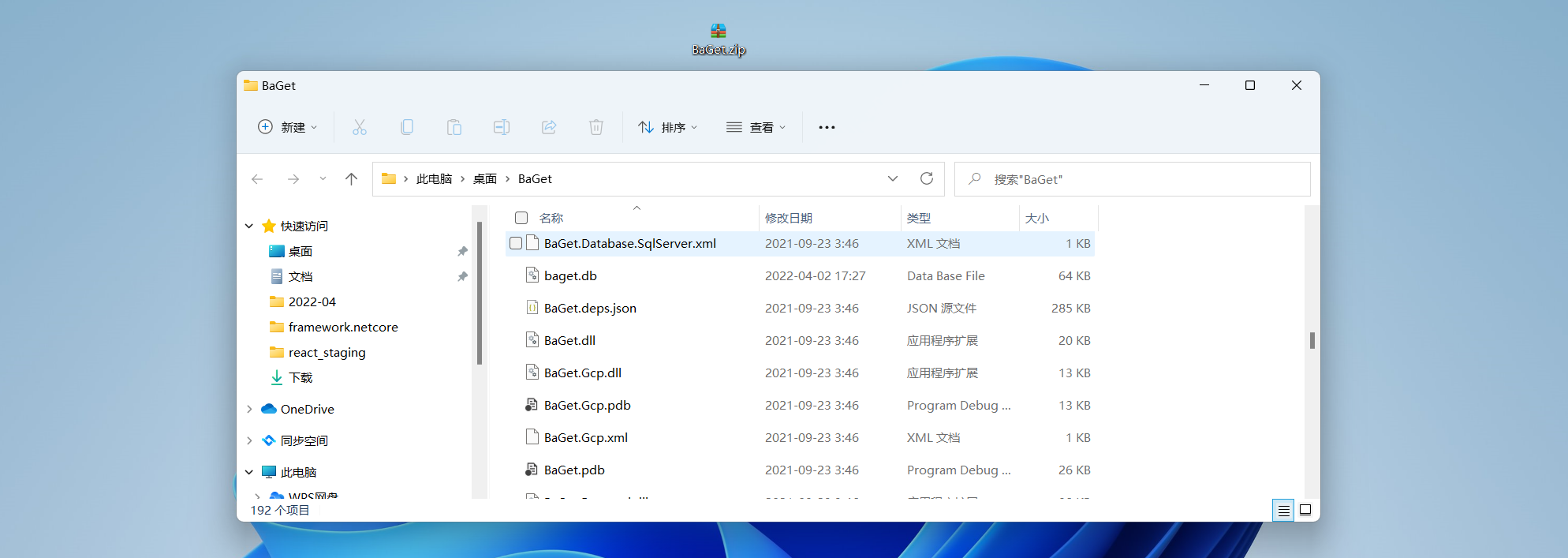Switch to details view in the status bar
This screenshot has width=1568, height=558.
pyautogui.click(x=1283, y=511)
